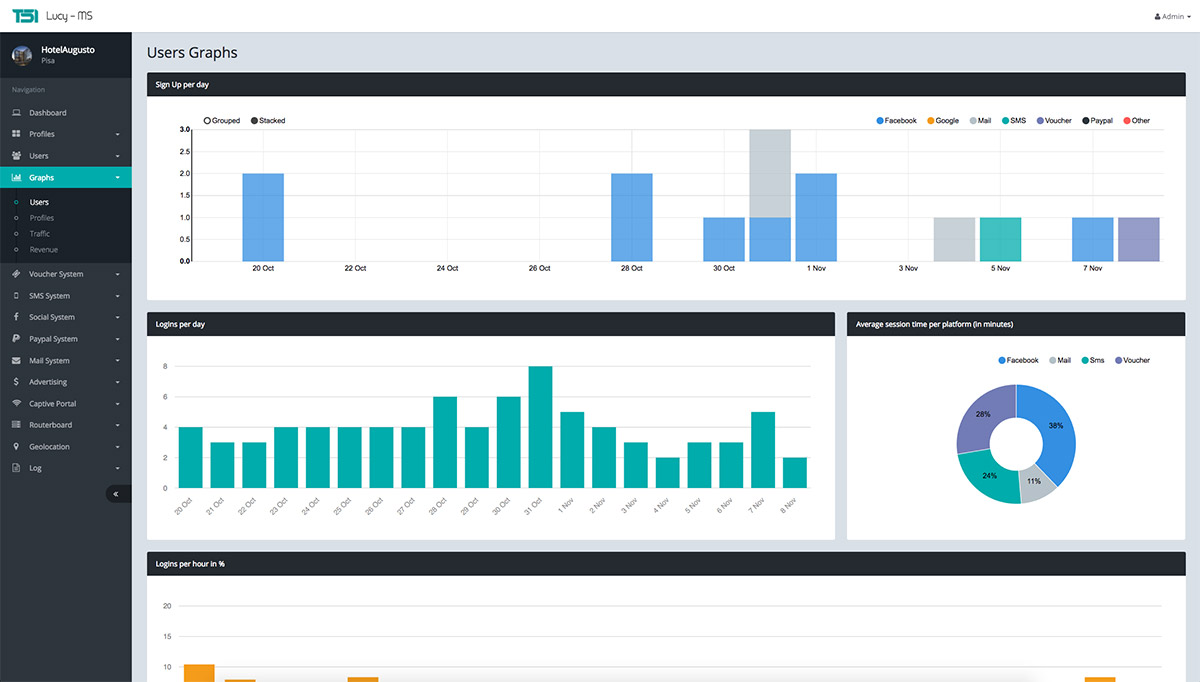Viewport: 1200px width, 682px height.
Task: Toggle Facebook in session-time legend
Action: (x=1018, y=360)
